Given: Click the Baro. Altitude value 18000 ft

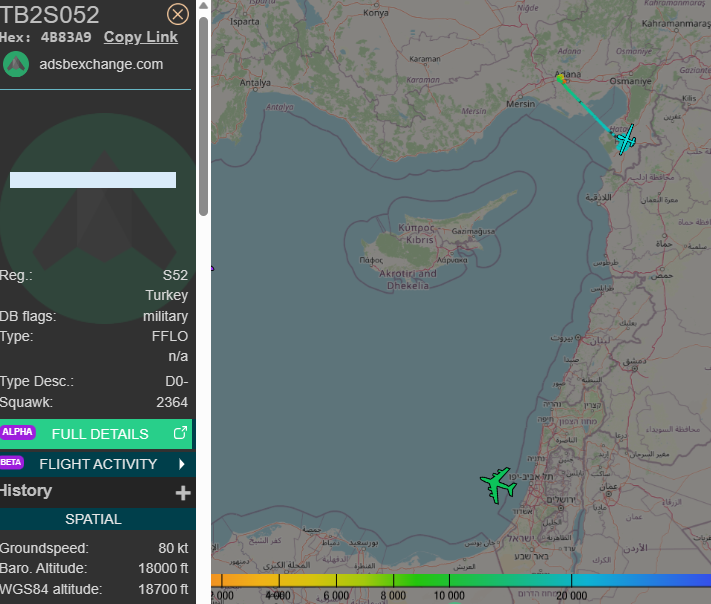Looking at the screenshot, I should pyautogui.click(x=163, y=568).
